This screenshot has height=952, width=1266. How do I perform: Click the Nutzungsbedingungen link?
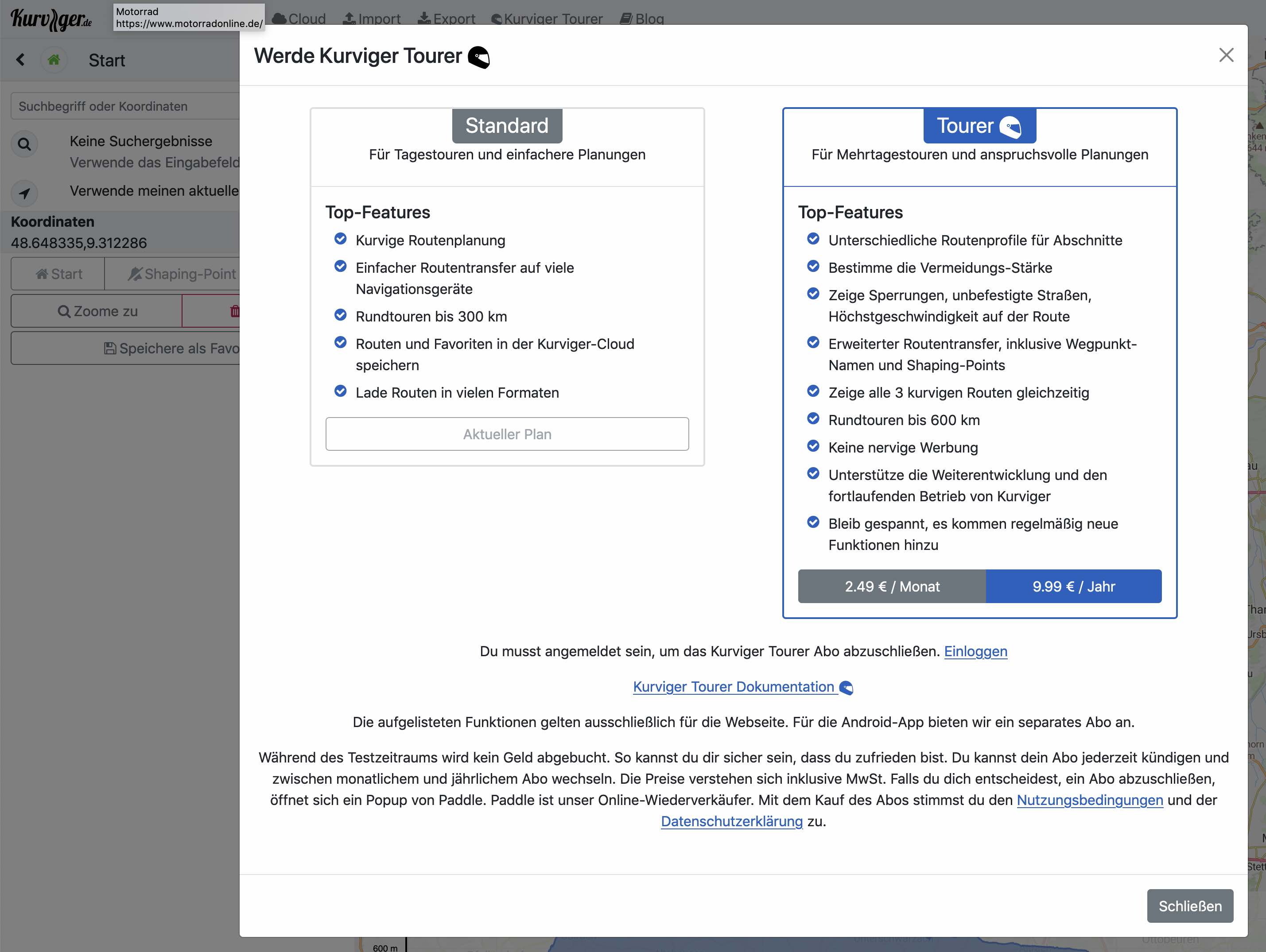coord(1089,800)
